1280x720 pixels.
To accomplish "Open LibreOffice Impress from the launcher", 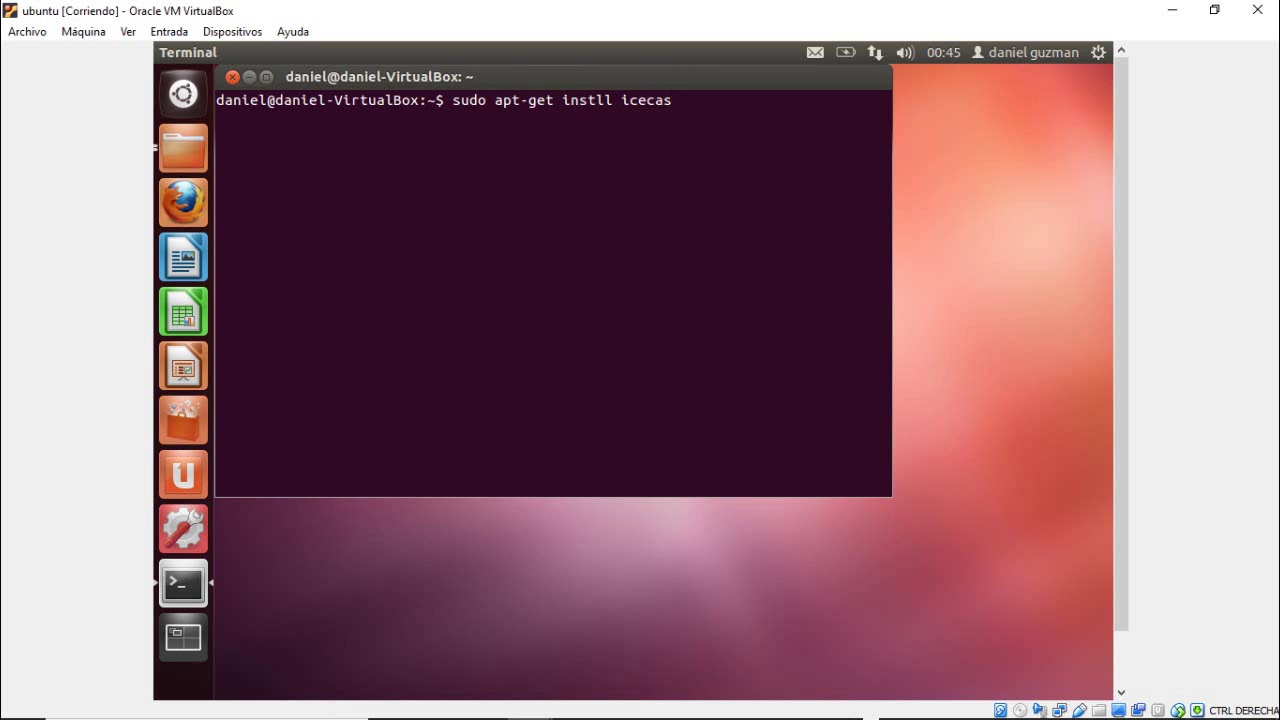I will 183,366.
